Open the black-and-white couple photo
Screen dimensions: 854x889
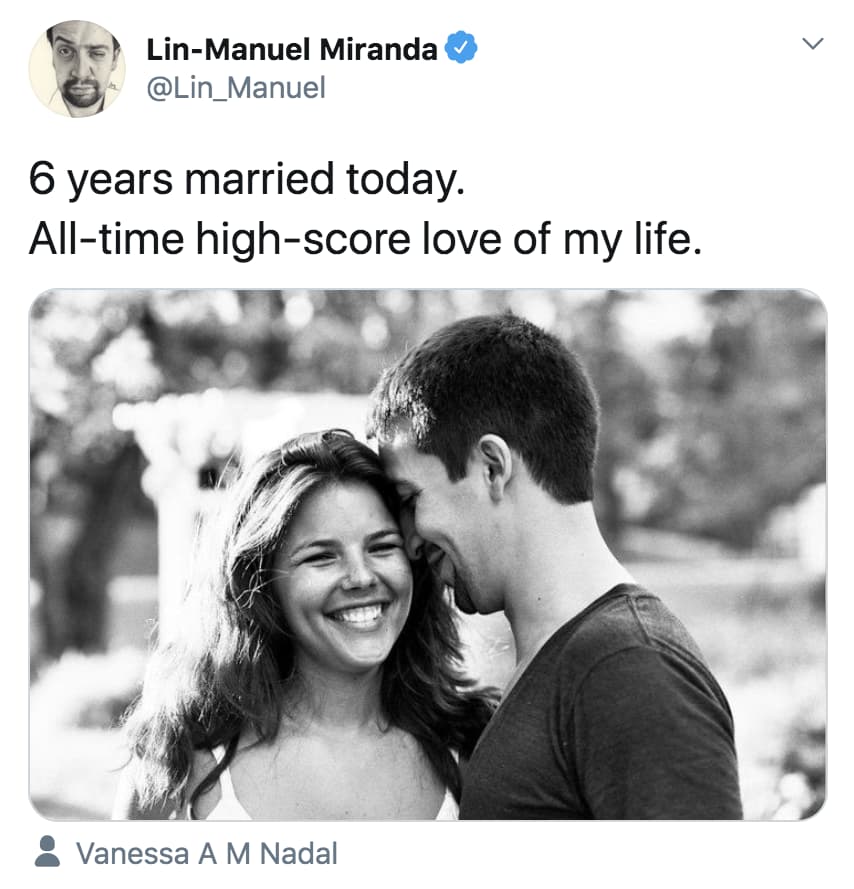point(428,555)
